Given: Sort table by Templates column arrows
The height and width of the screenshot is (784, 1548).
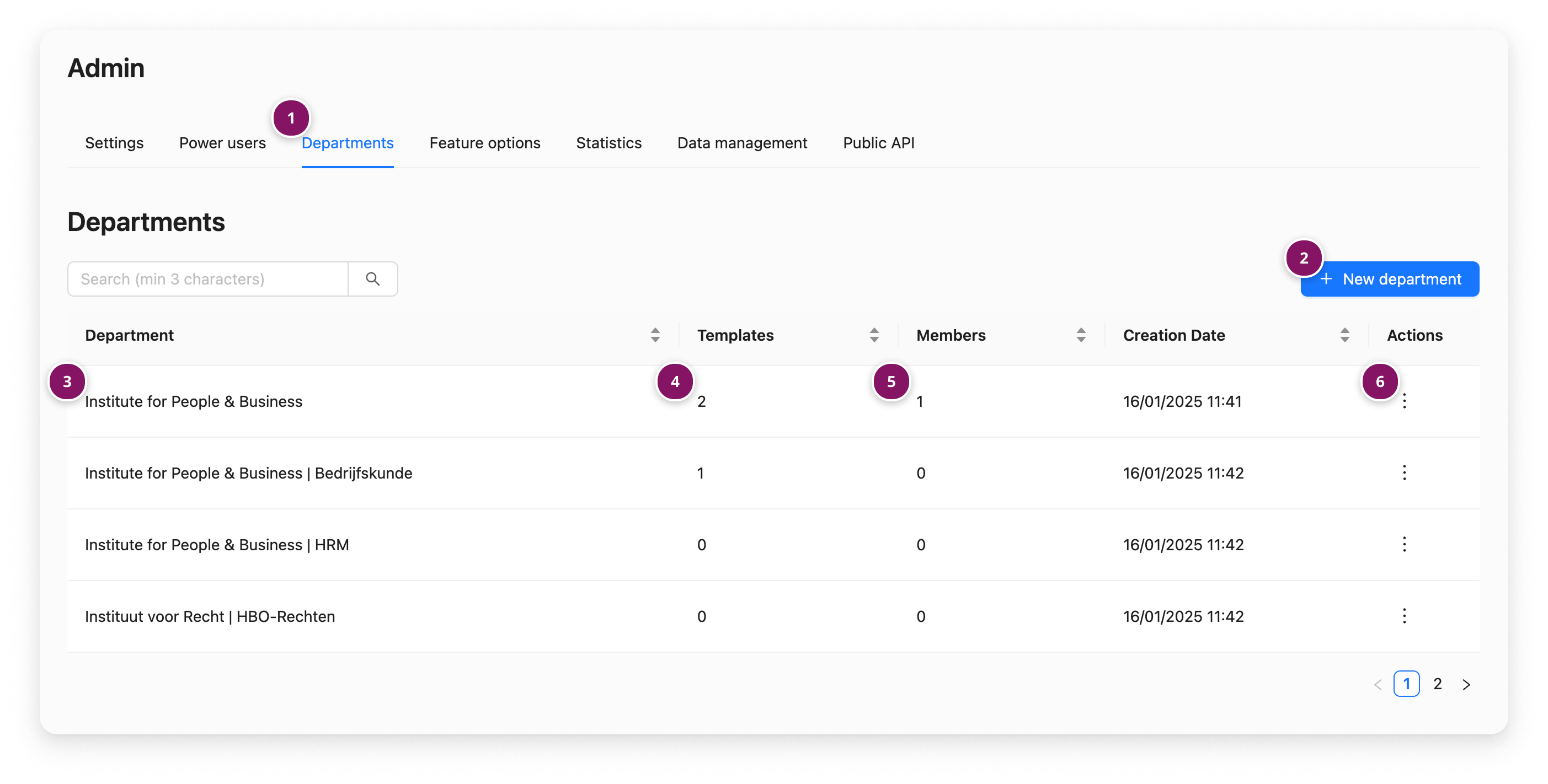Looking at the screenshot, I should tap(874, 335).
